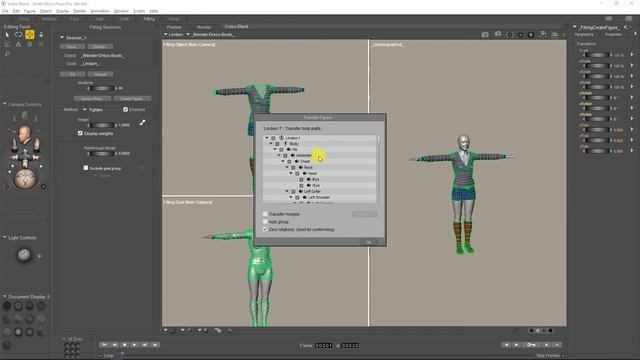Image resolution: width=640 pixels, height=360 pixels.
Task: Click the second Document Display style sphere
Action: coord(18,306)
